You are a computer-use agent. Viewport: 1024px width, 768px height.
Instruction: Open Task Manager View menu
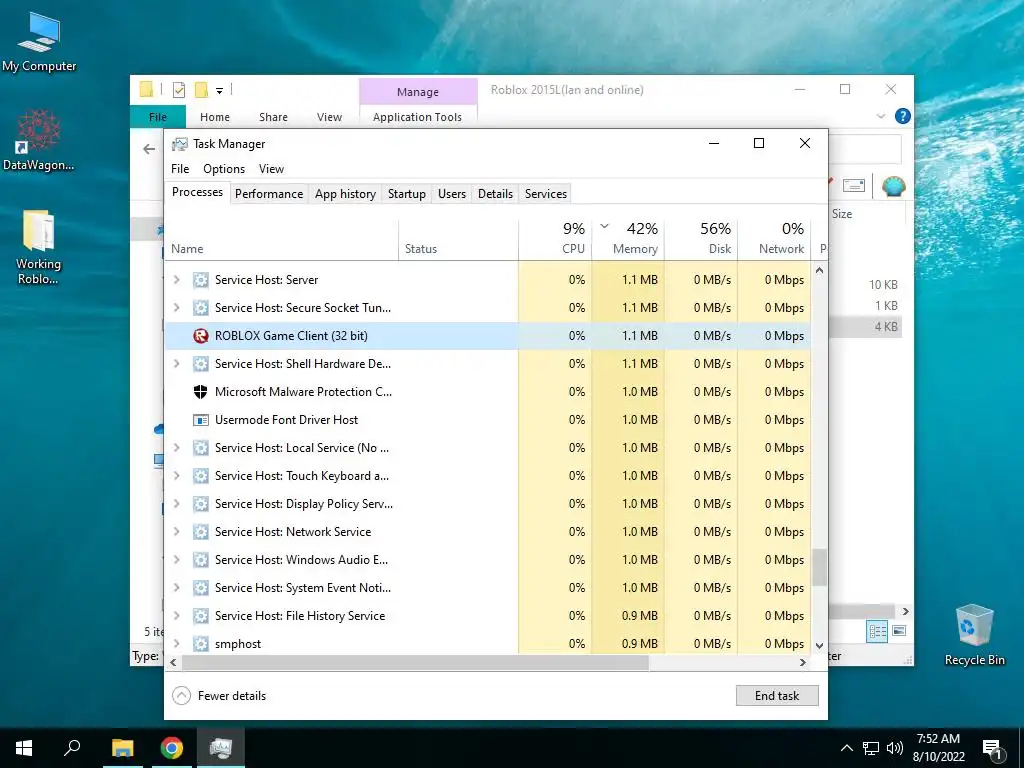pos(271,168)
